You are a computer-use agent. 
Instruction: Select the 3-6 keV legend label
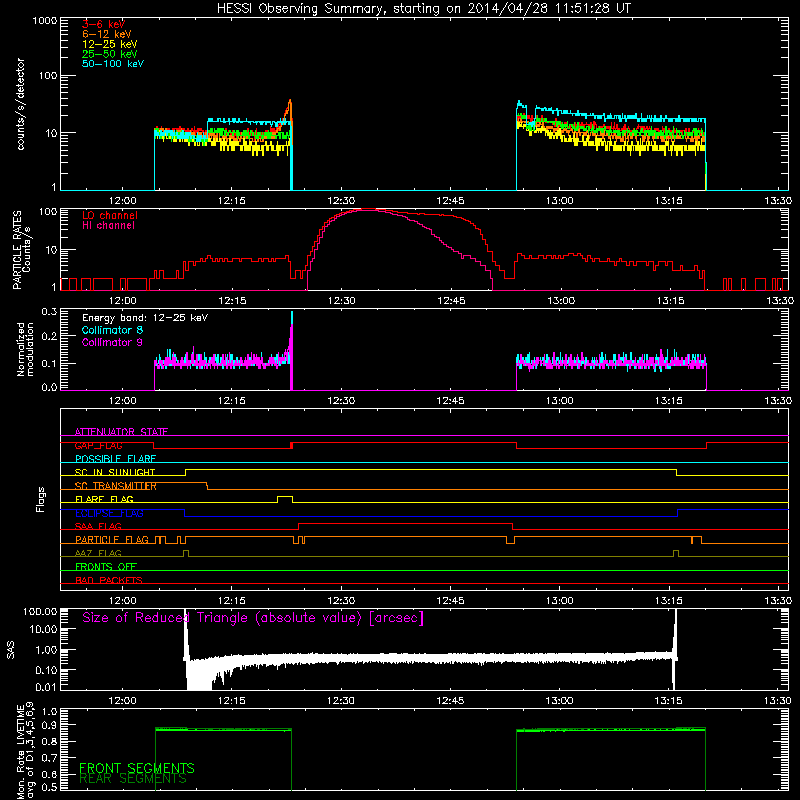tap(104, 24)
